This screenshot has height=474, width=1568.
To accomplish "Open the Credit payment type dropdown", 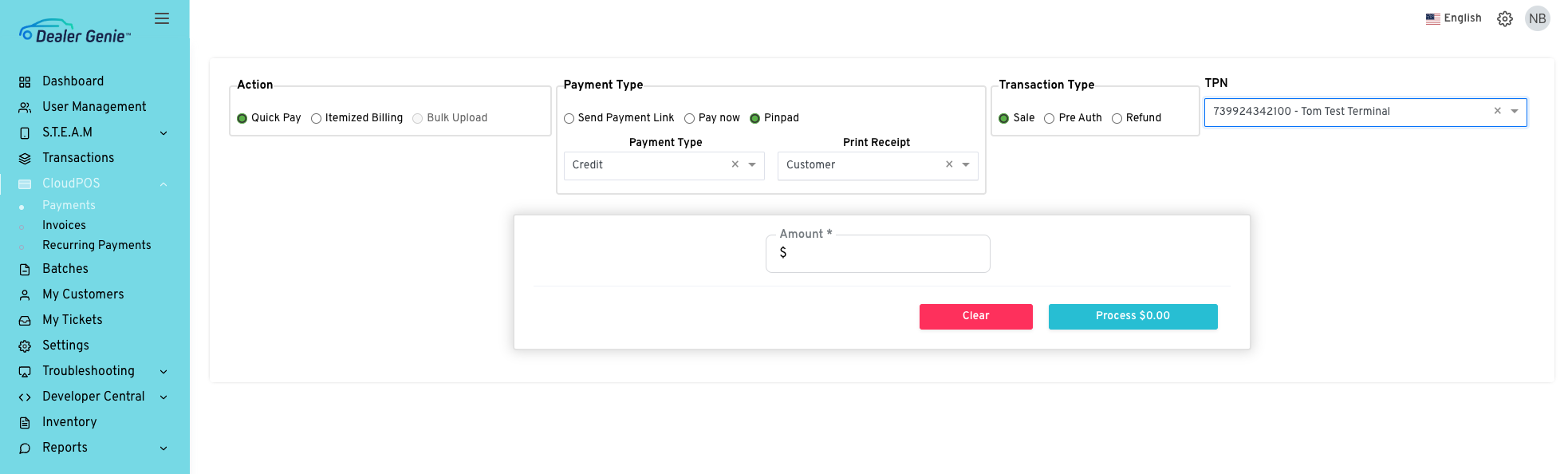I will point(664,165).
